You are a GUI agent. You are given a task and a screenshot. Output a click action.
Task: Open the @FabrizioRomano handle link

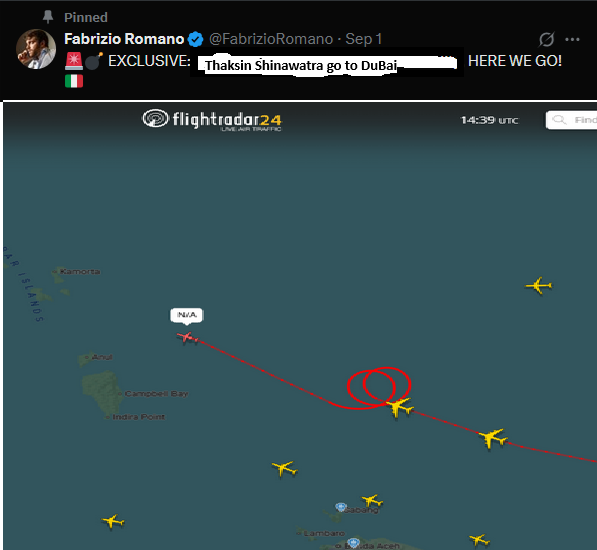pyautogui.click(x=271, y=39)
